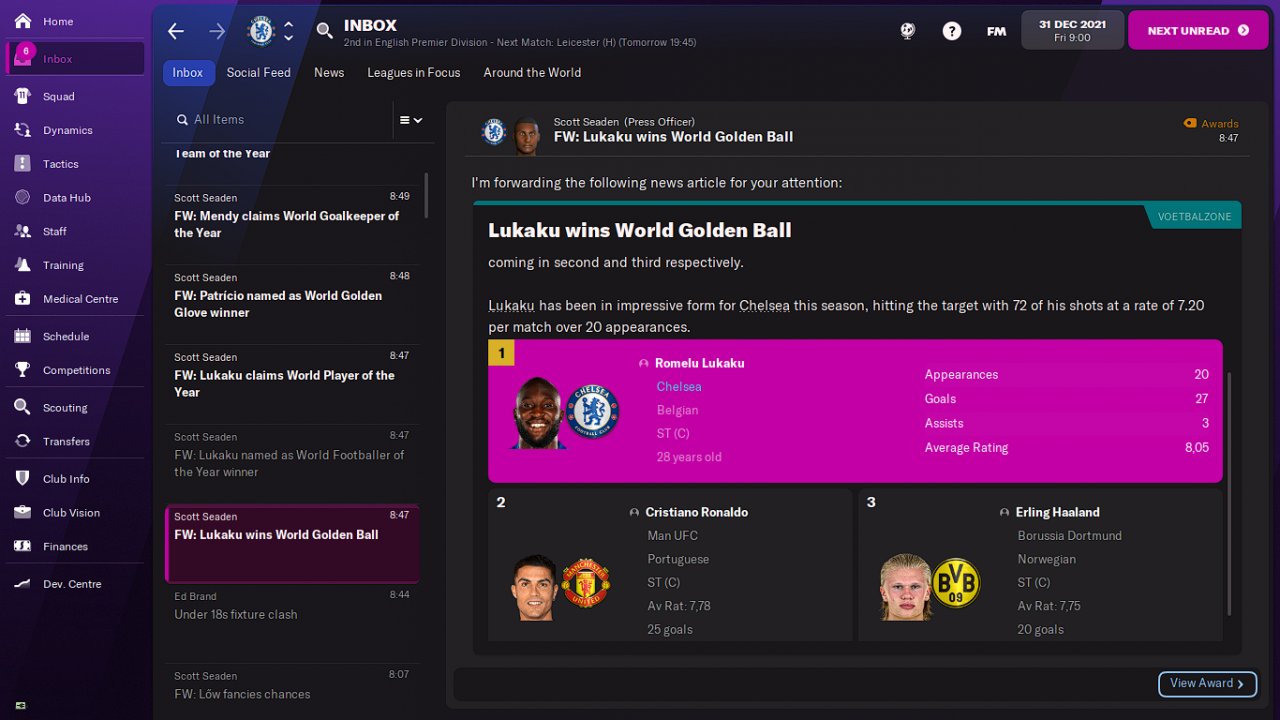The image size is (1280, 720).
Task: Open the inbox filter list dropdown
Action: (411, 120)
